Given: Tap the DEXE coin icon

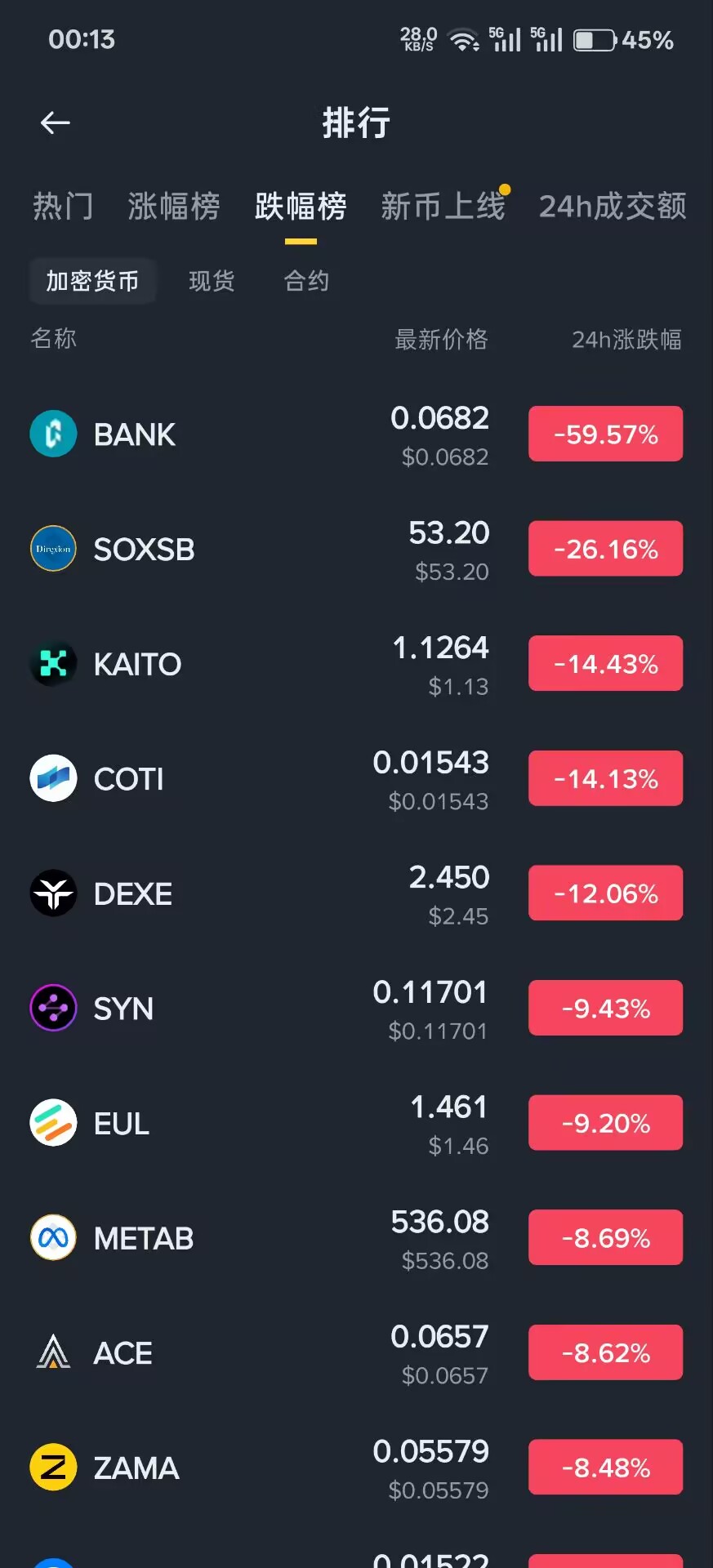Looking at the screenshot, I should 53,893.
